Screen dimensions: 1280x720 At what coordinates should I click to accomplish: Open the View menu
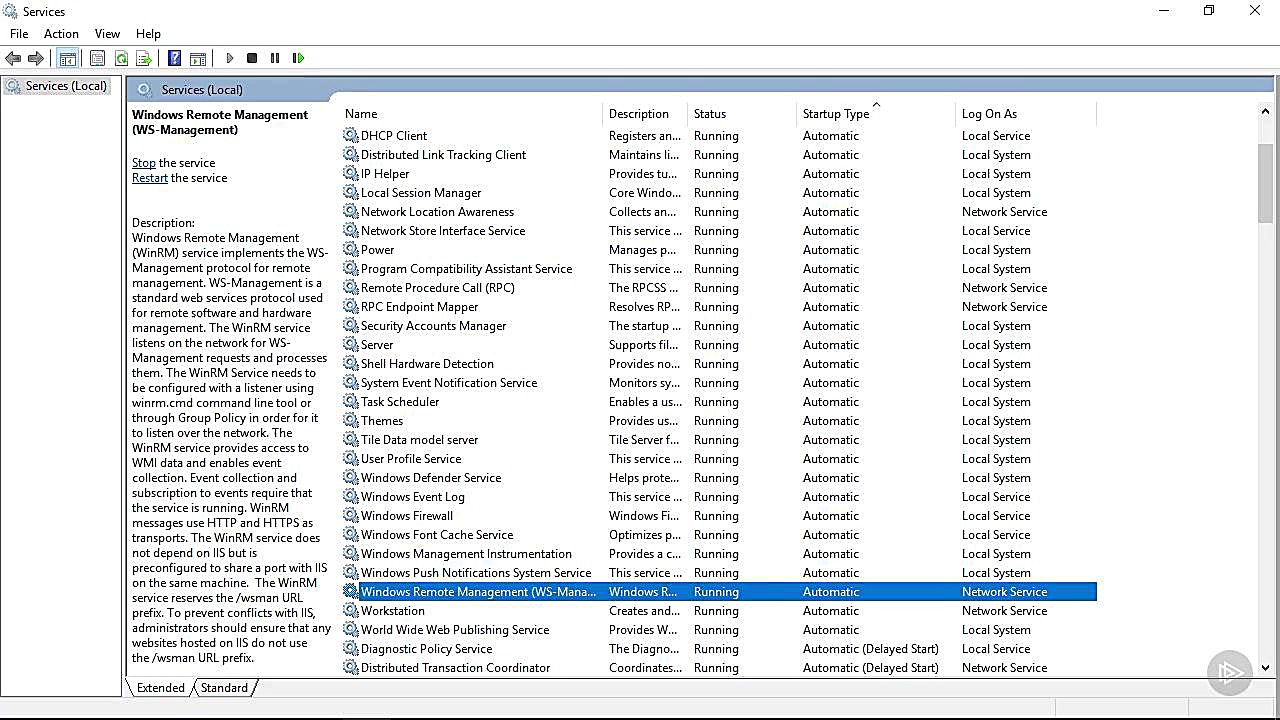point(107,33)
